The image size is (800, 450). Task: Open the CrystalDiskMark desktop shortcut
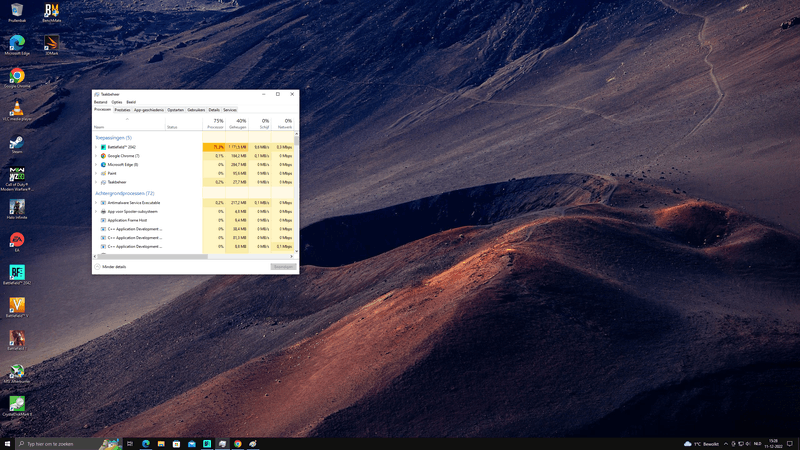[17, 406]
